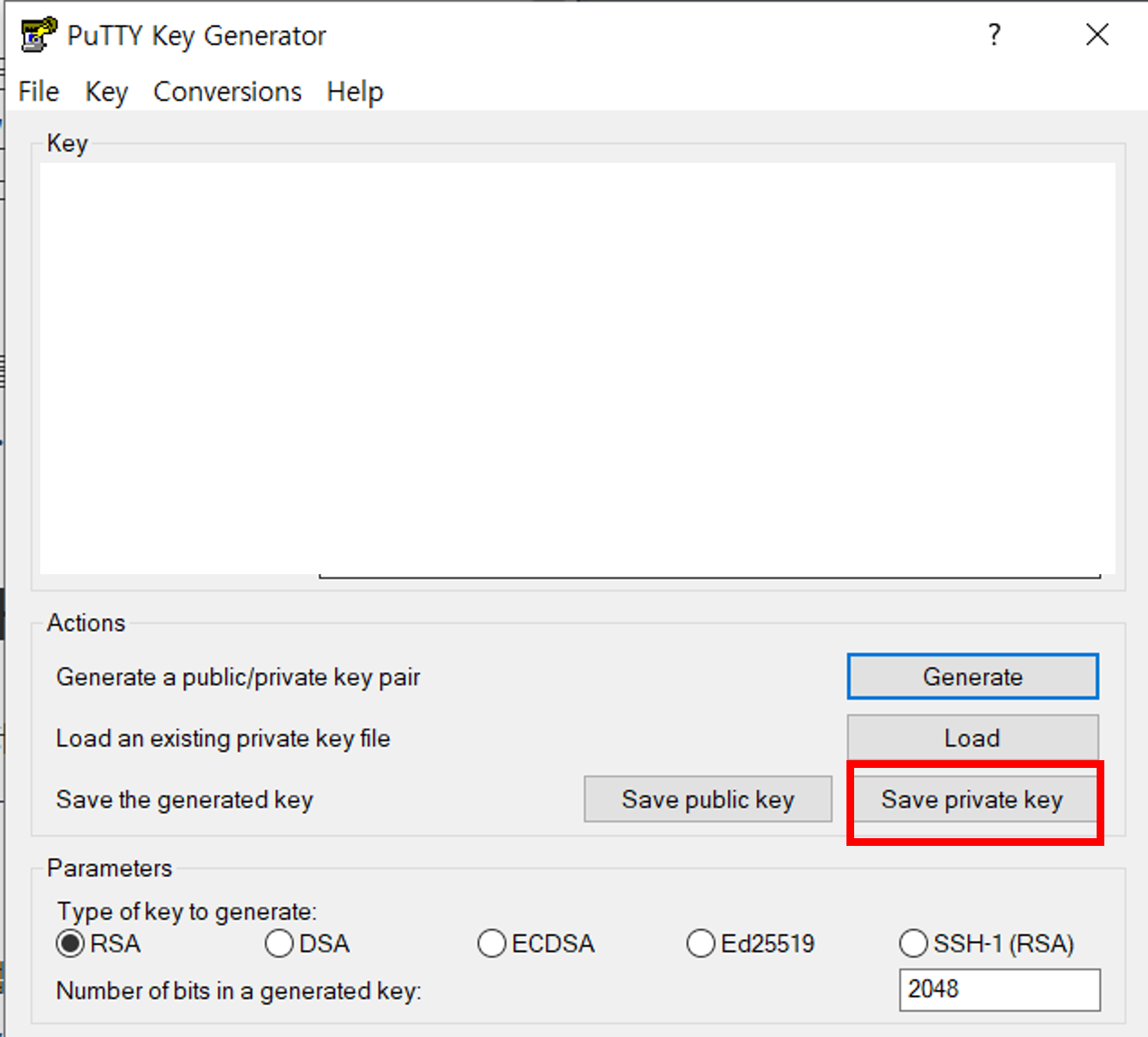Click the Load button
Screen dimensions: 1148x1037
(x=972, y=738)
